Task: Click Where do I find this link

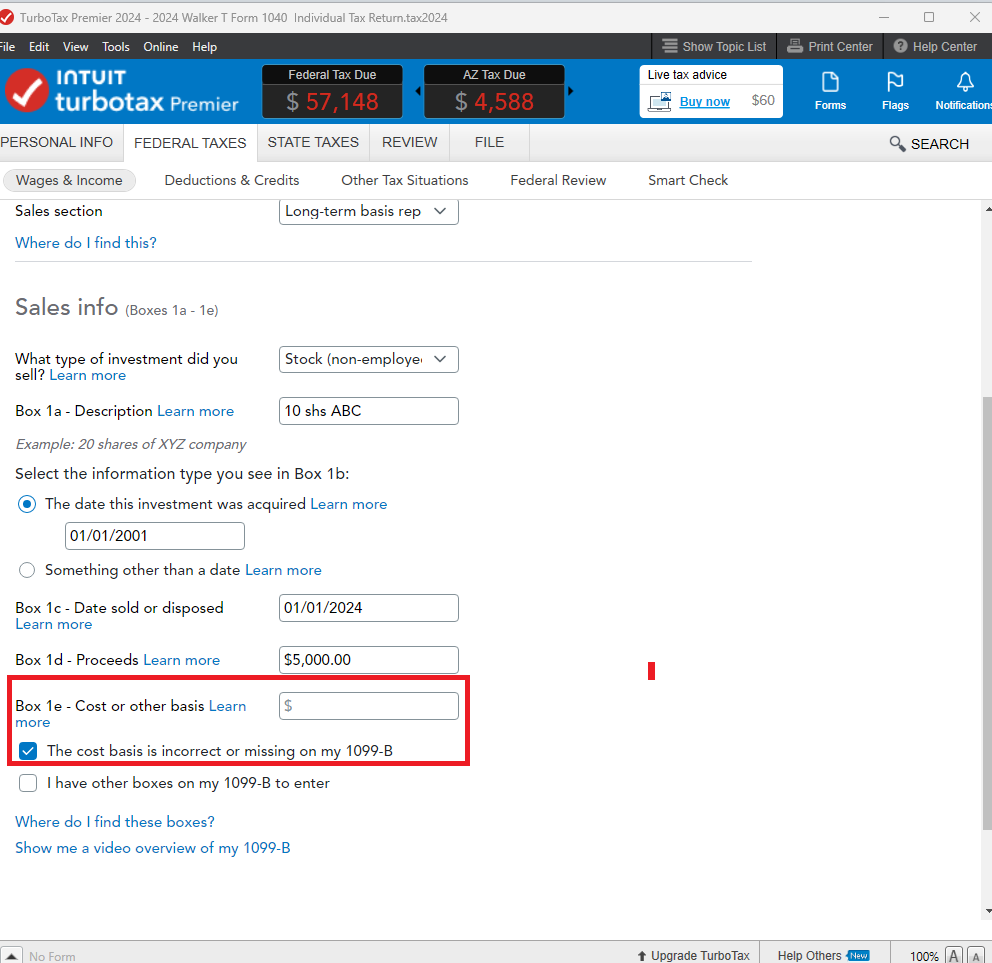Action: click(85, 243)
